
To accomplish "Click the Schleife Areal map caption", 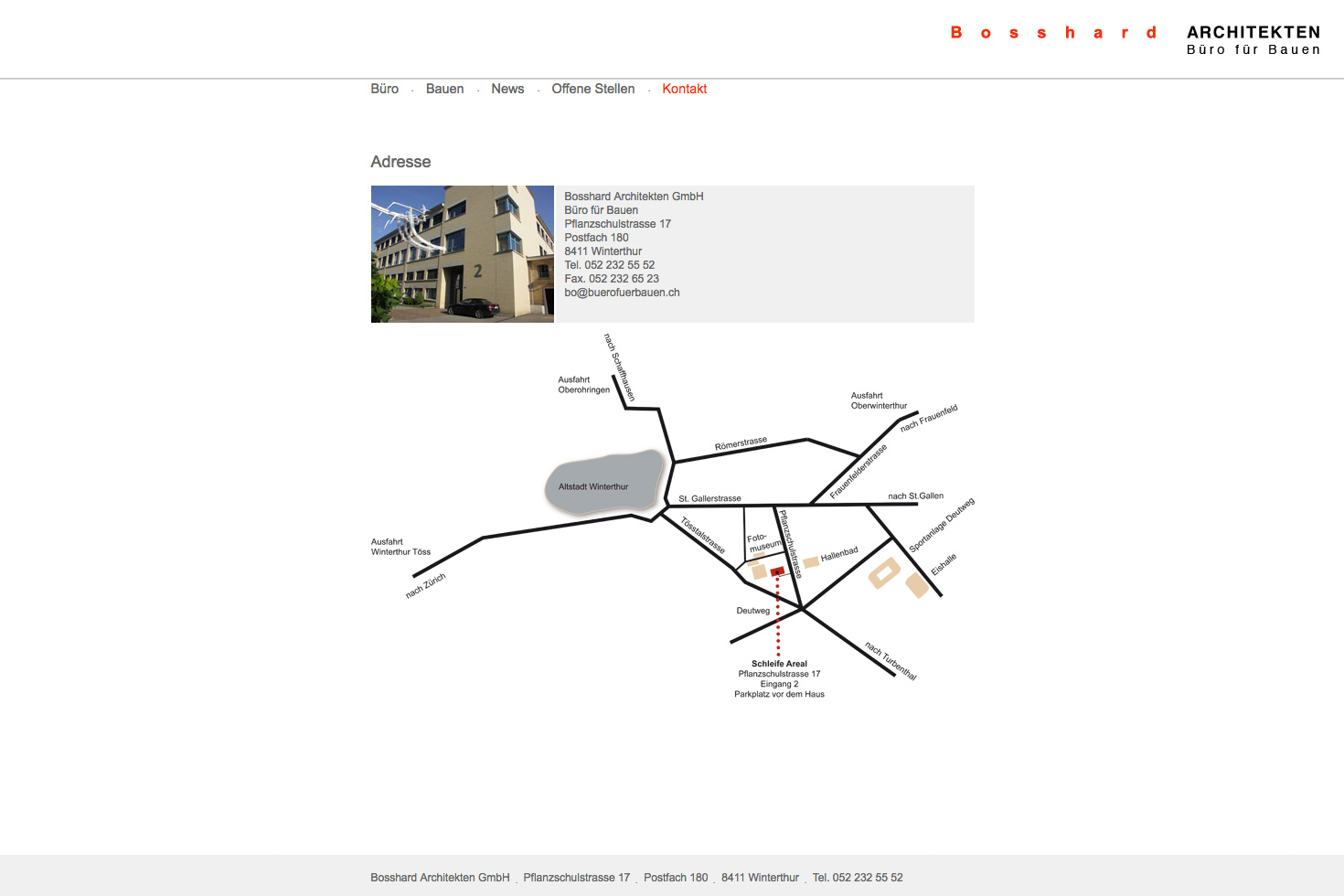I will pos(779,664).
